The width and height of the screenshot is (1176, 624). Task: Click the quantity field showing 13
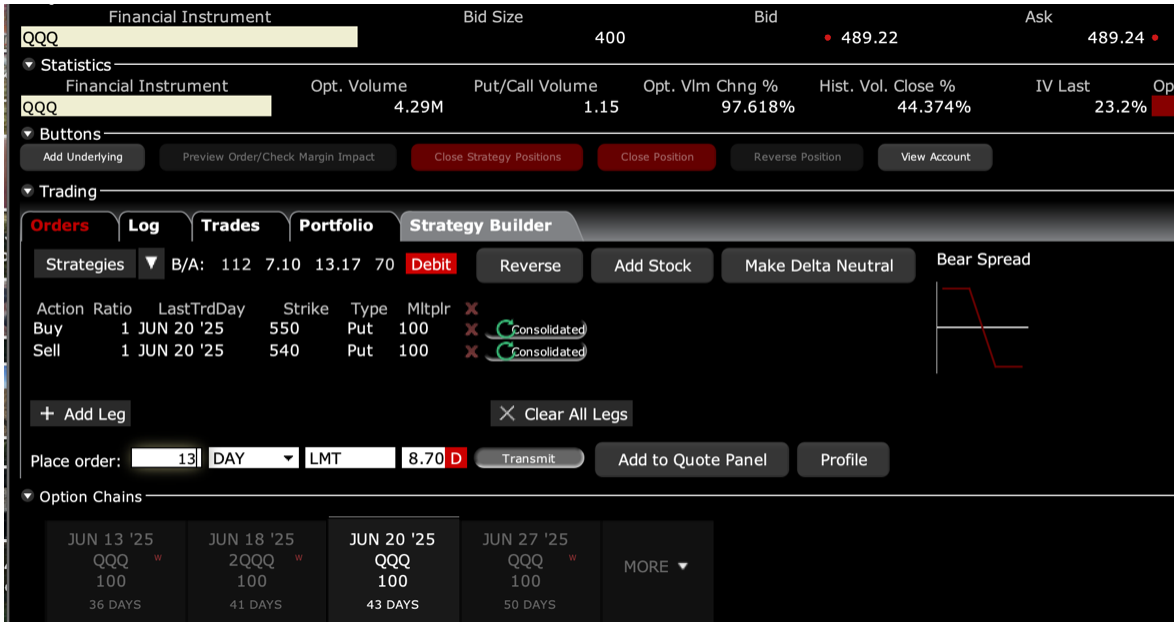(166, 459)
